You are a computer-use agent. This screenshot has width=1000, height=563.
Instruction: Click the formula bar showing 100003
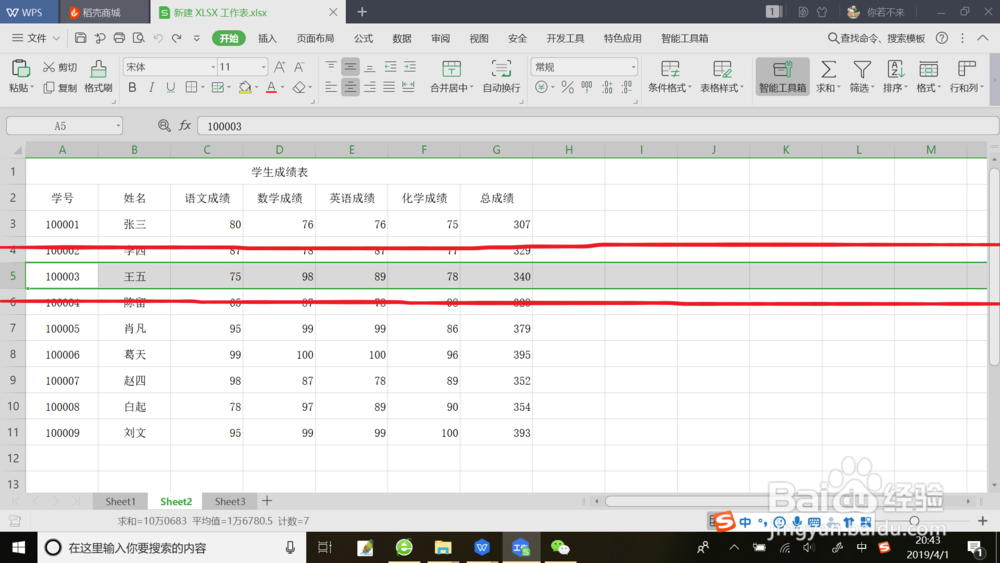click(x=598, y=126)
